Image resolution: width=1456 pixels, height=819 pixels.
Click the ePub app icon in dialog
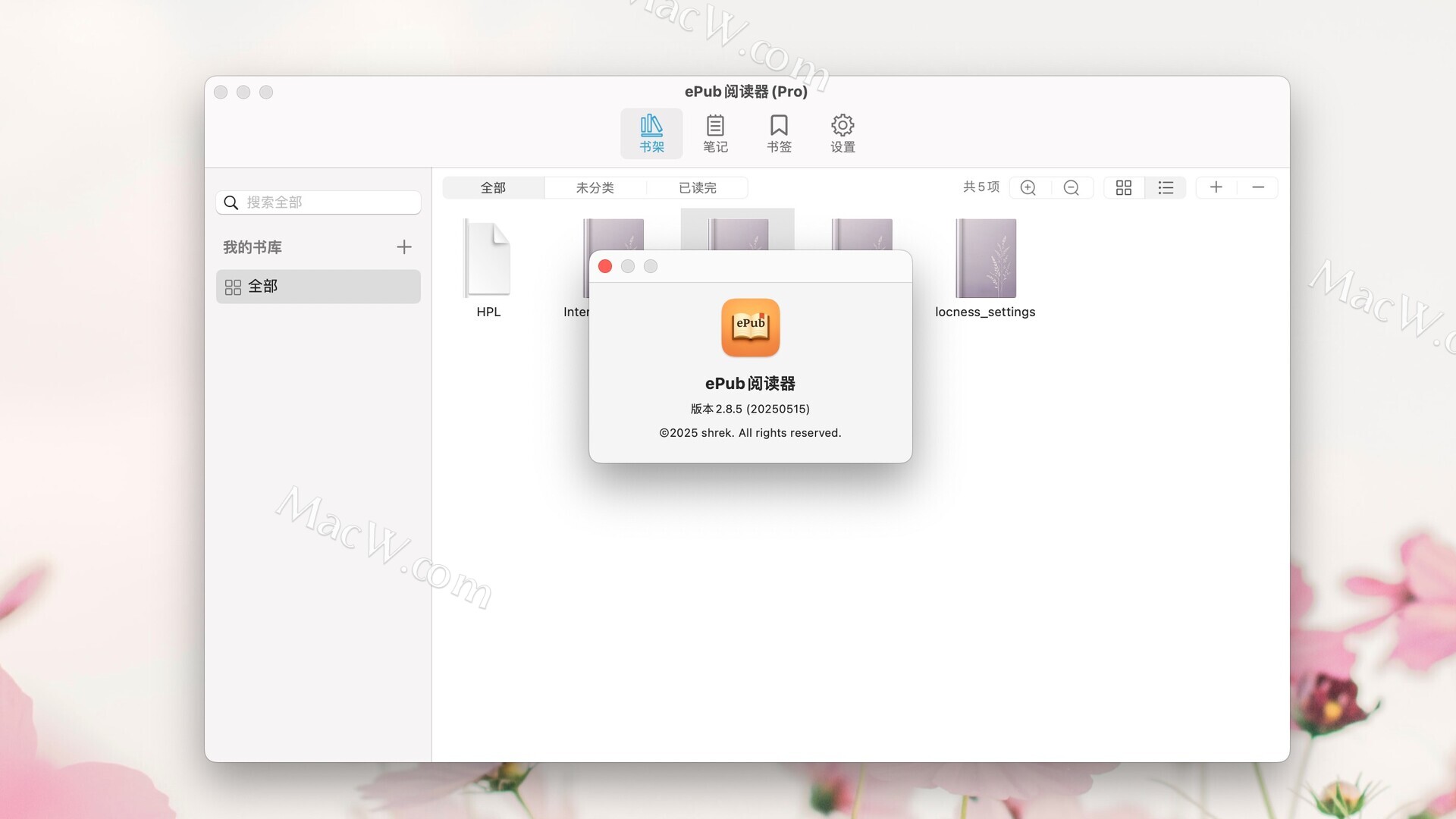click(751, 328)
